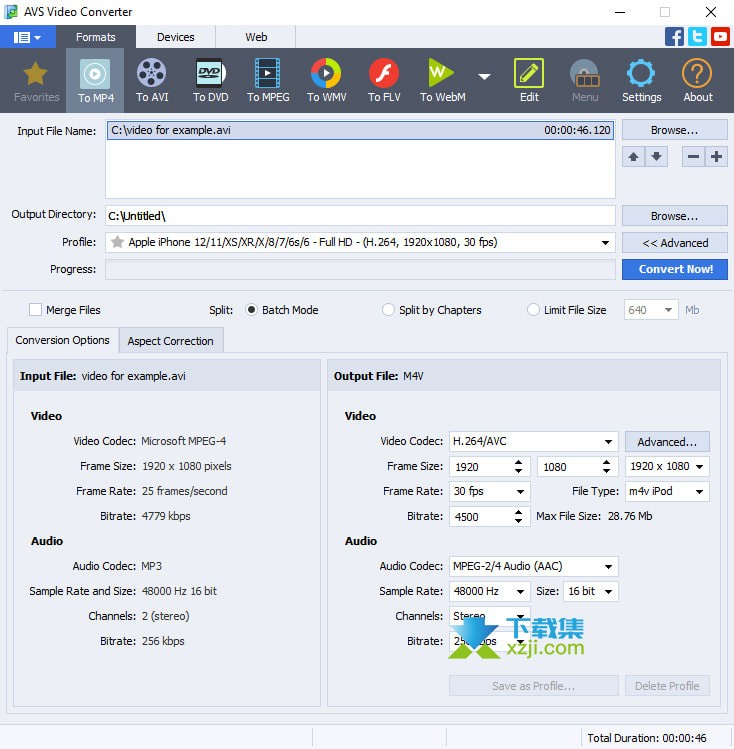Screen dimensions: 734x749
Task: Open the Sample Rate 48000 Hz dropdown
Action: tap(489, 591)
